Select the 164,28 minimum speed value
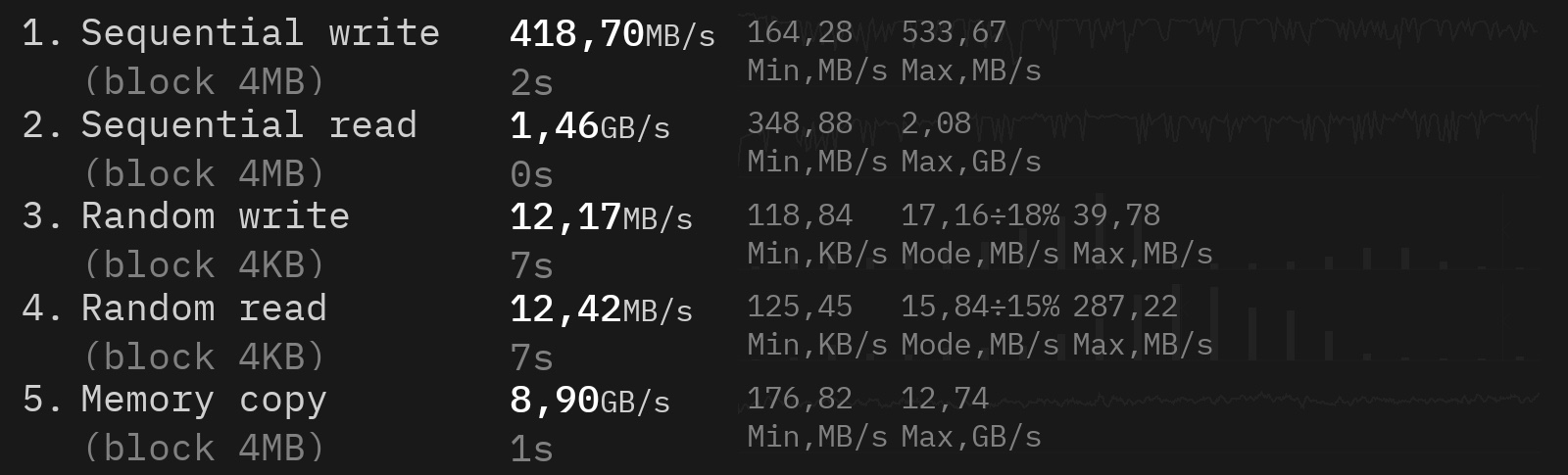The height and width of the screenshot is (475, 1568). point(800,32)
